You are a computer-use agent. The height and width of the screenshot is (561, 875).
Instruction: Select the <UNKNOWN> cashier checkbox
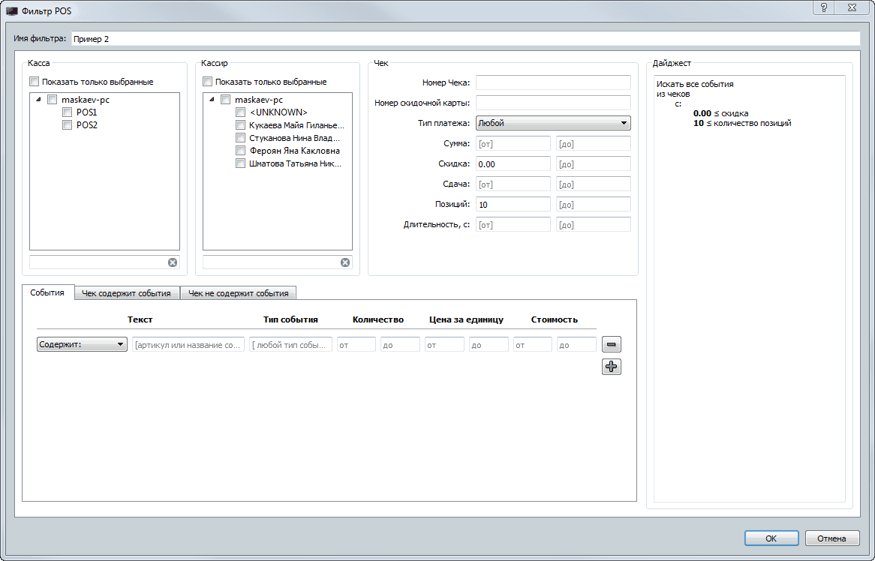click(241, 113)
